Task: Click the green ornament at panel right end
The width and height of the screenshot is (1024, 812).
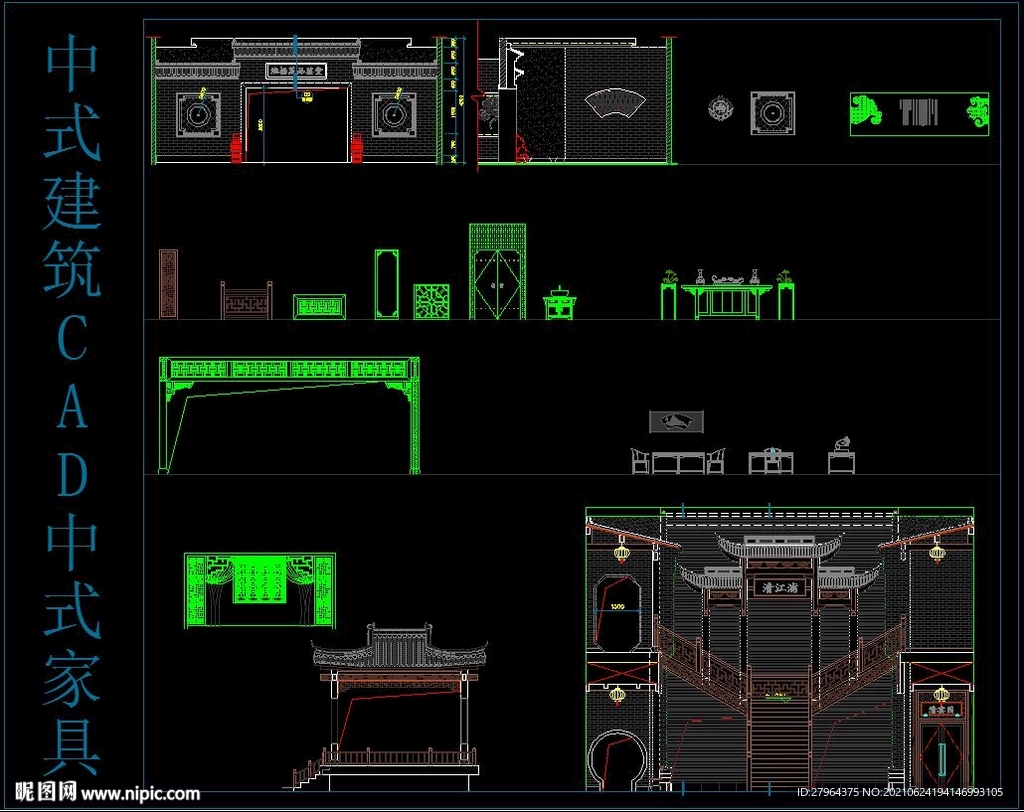Action: (978, 112)
